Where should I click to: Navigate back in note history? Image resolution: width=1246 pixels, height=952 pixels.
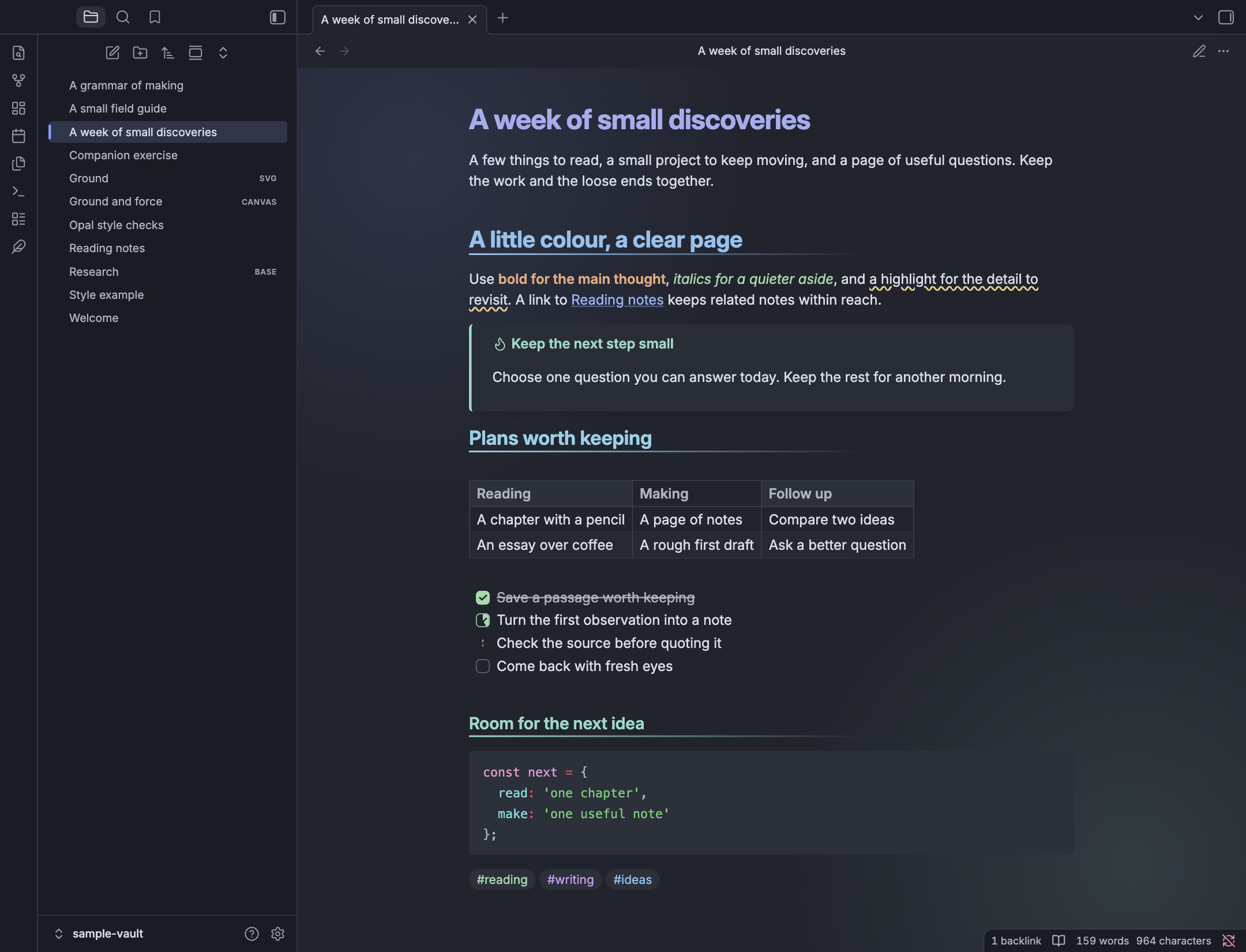(x=320, y=51)
